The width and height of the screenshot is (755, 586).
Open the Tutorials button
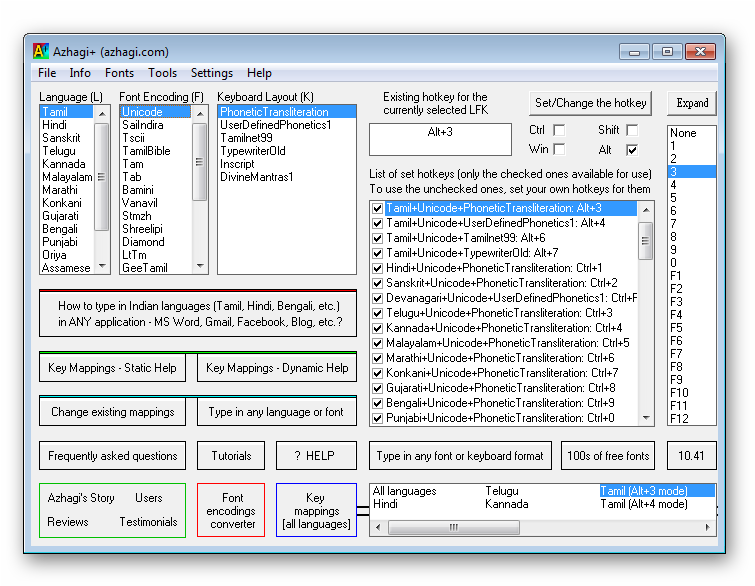coord(231,456)
